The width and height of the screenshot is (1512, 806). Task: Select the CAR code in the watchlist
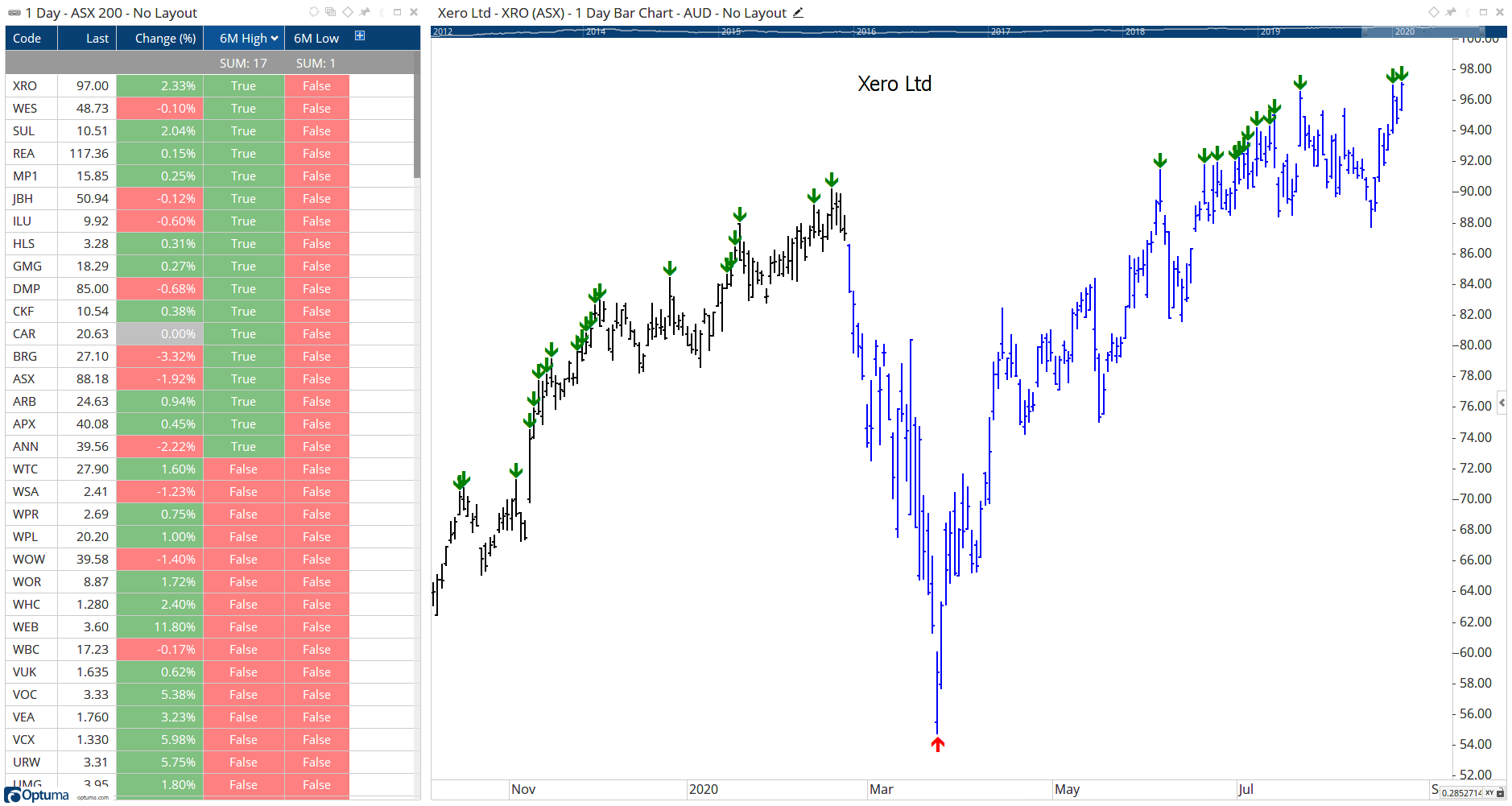pos(24,333)
